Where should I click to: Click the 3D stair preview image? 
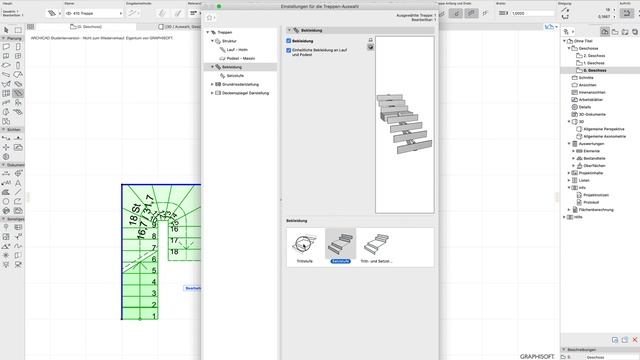(x=404, y=125)
